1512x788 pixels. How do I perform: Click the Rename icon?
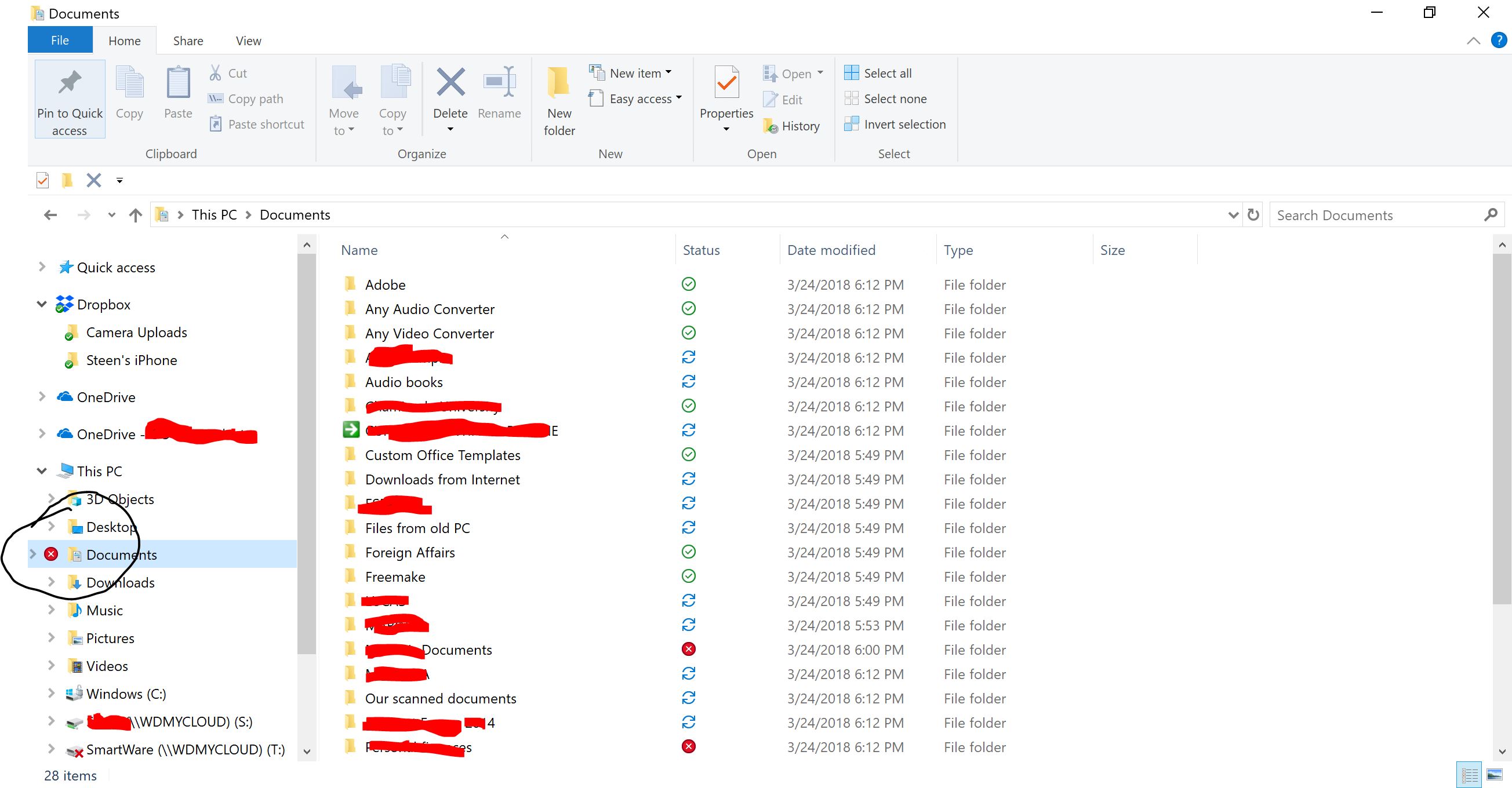499,82
